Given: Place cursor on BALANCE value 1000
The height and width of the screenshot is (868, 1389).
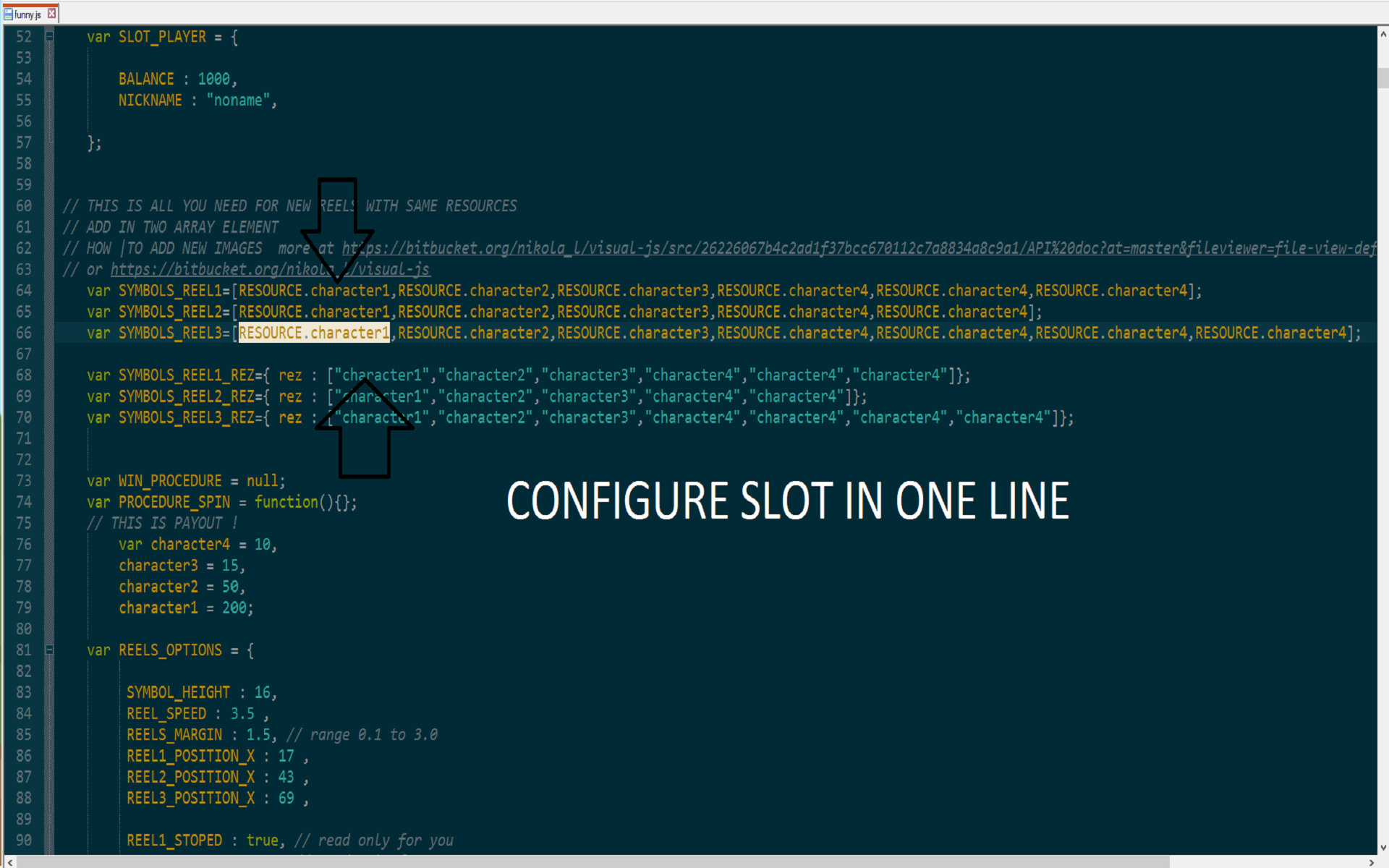Looking at the screenshot, I should (214, 79).
